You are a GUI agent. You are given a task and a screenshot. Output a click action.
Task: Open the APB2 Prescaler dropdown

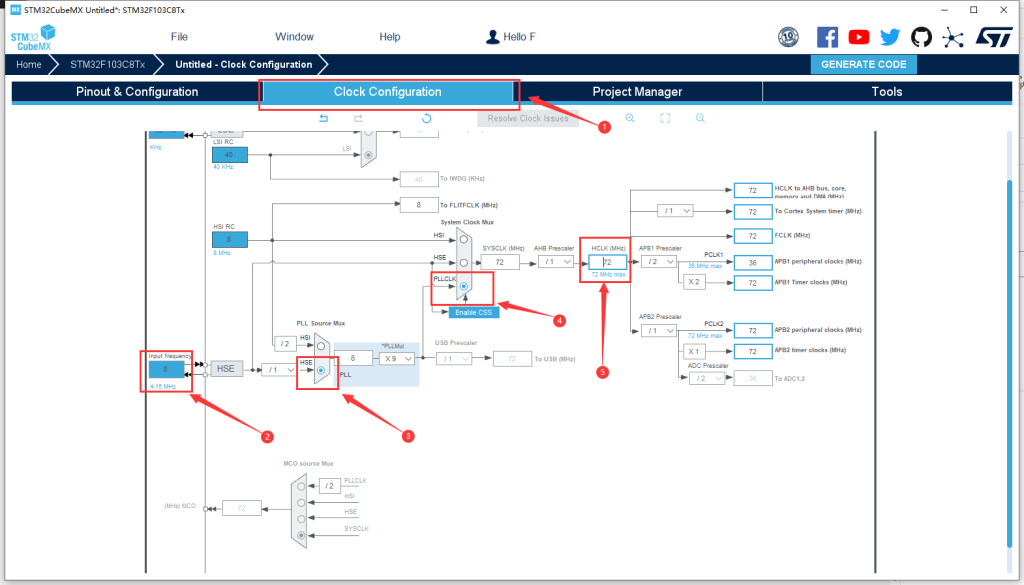(658, 331)
